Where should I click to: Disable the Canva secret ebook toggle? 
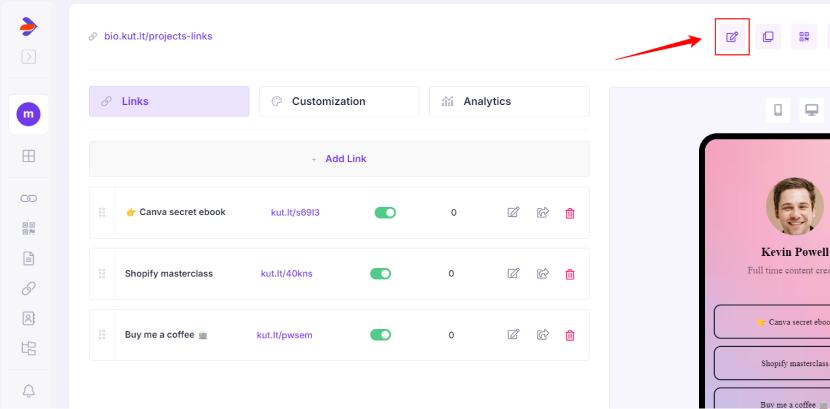[385, 212]
